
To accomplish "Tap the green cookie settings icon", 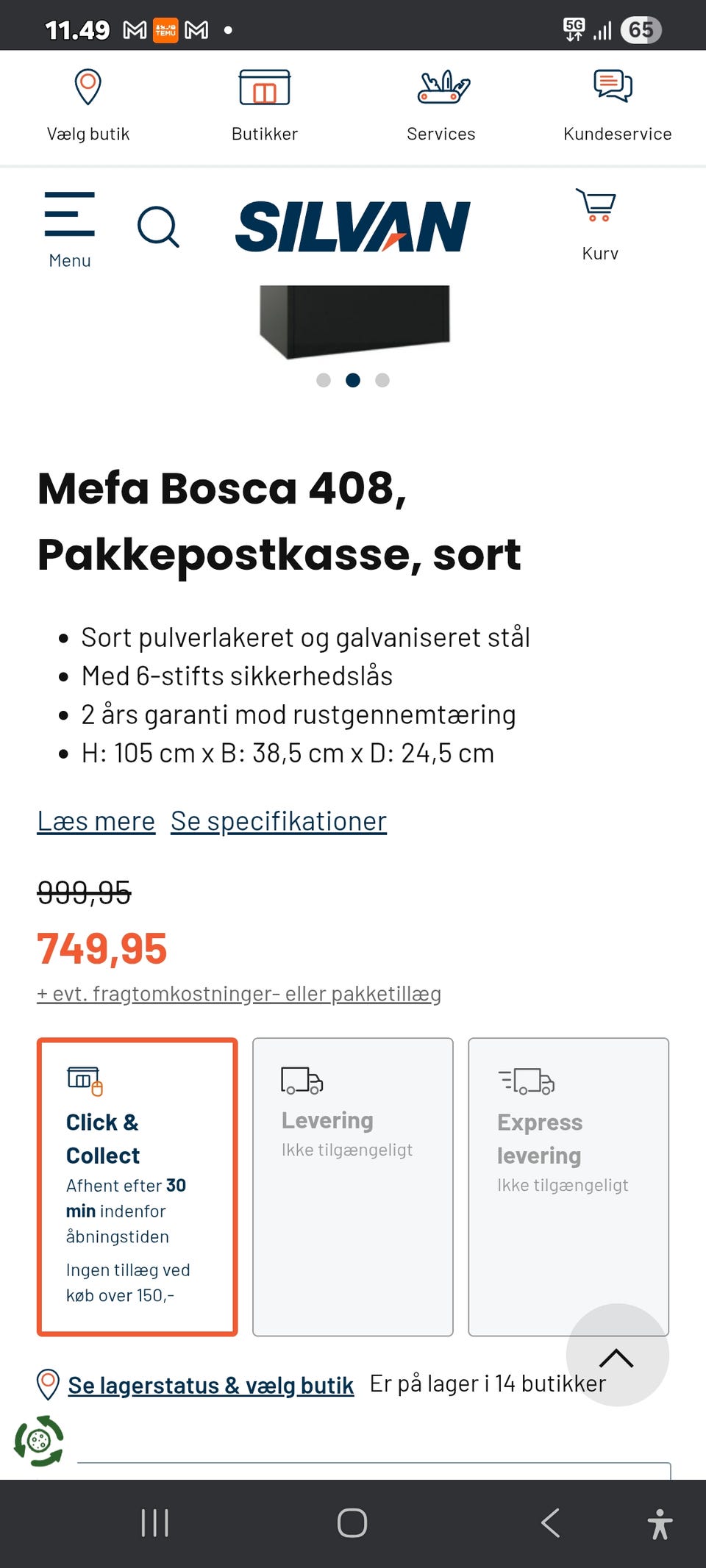I will click(x=38, y=1441).
